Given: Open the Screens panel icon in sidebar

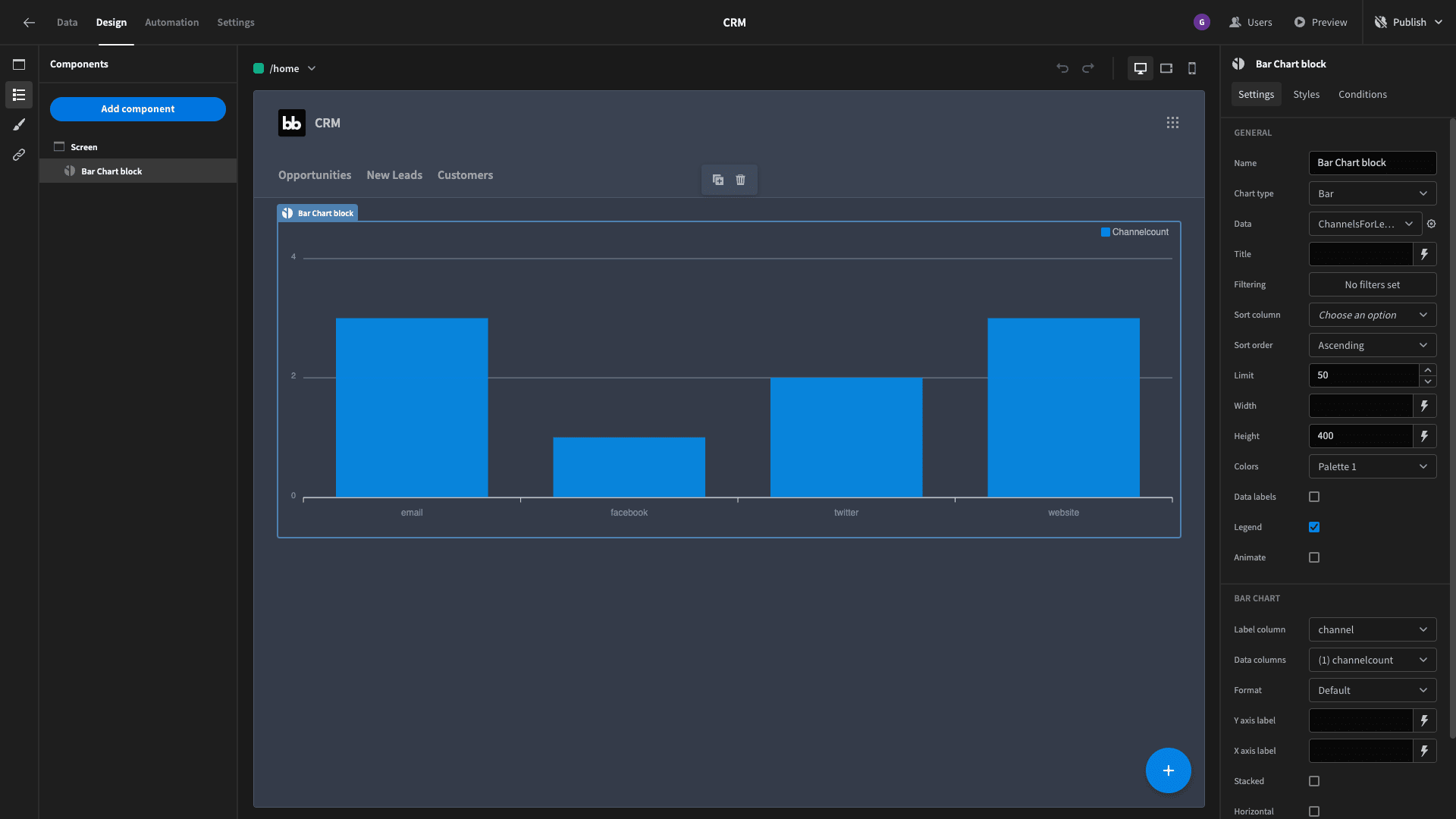Looking at the screenshot, I should pos(19,64).
